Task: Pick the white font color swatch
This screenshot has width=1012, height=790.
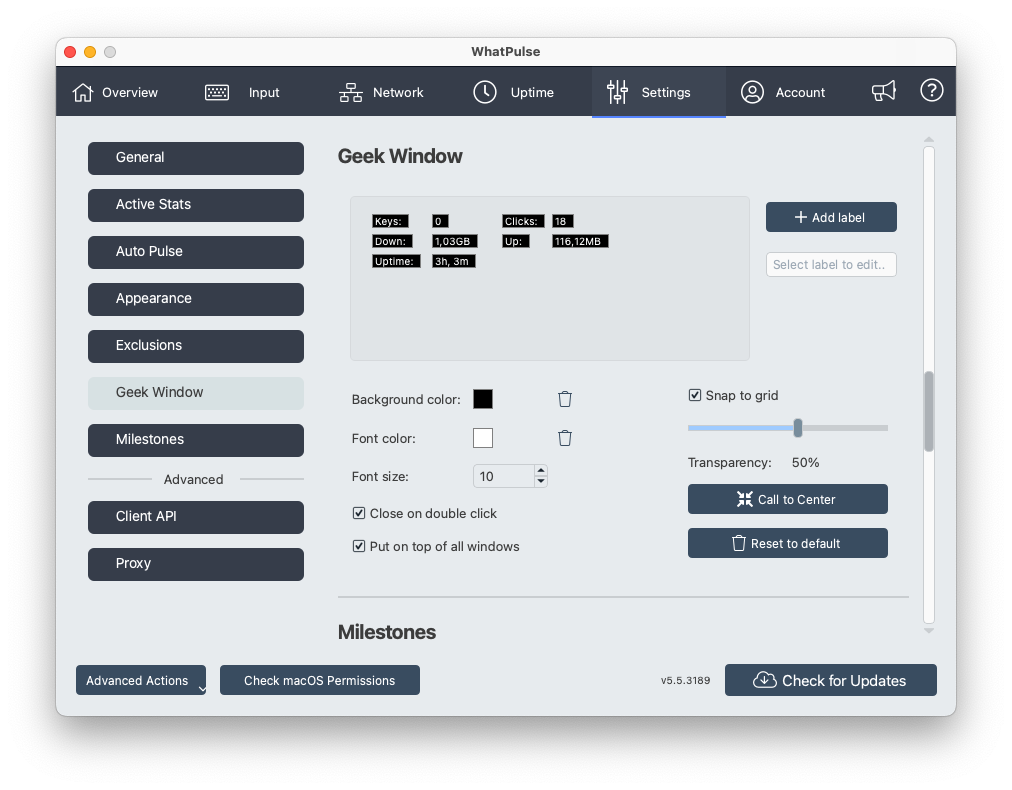Action: 483,438
